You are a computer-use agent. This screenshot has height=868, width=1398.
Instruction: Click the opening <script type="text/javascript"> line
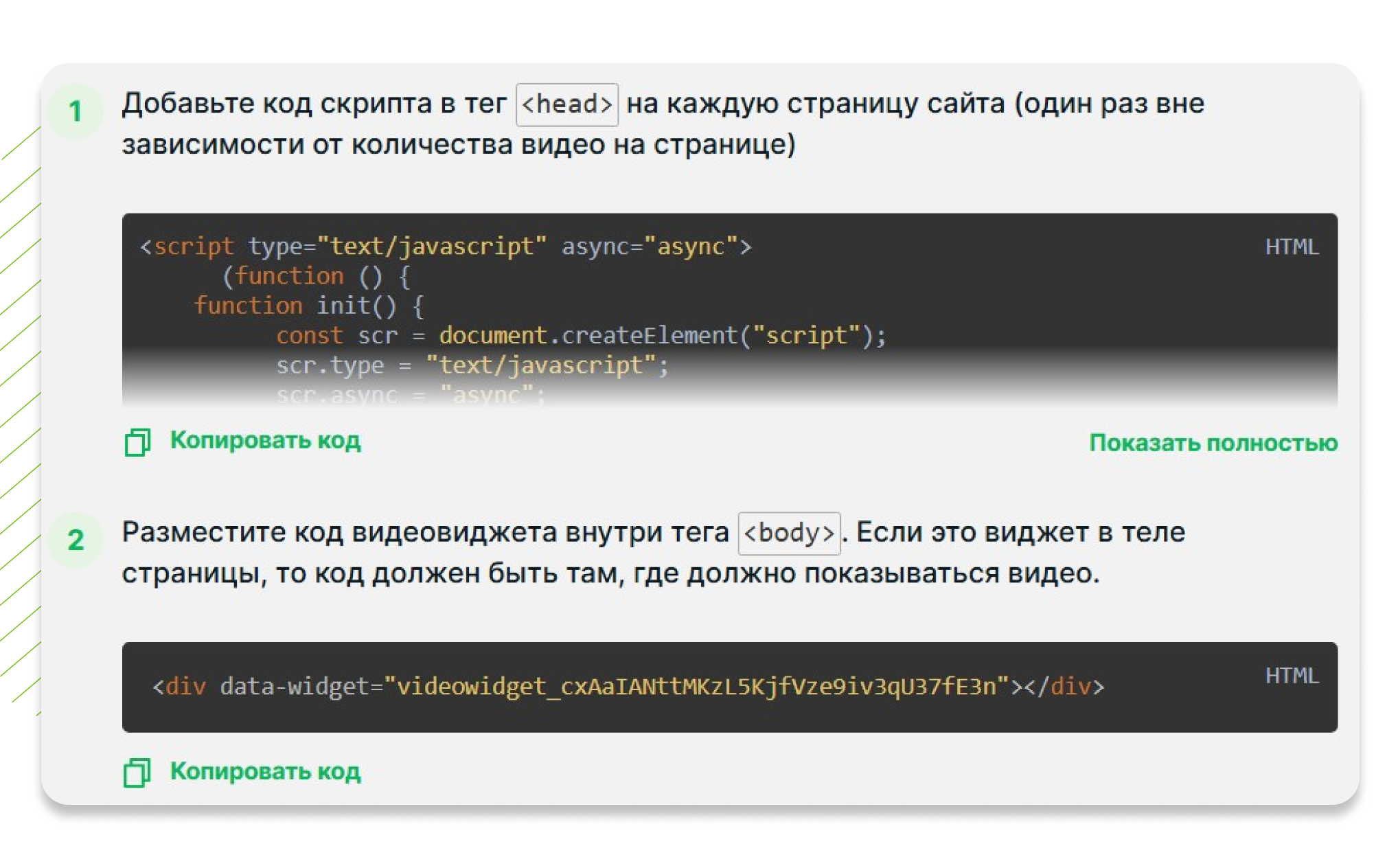445,246
